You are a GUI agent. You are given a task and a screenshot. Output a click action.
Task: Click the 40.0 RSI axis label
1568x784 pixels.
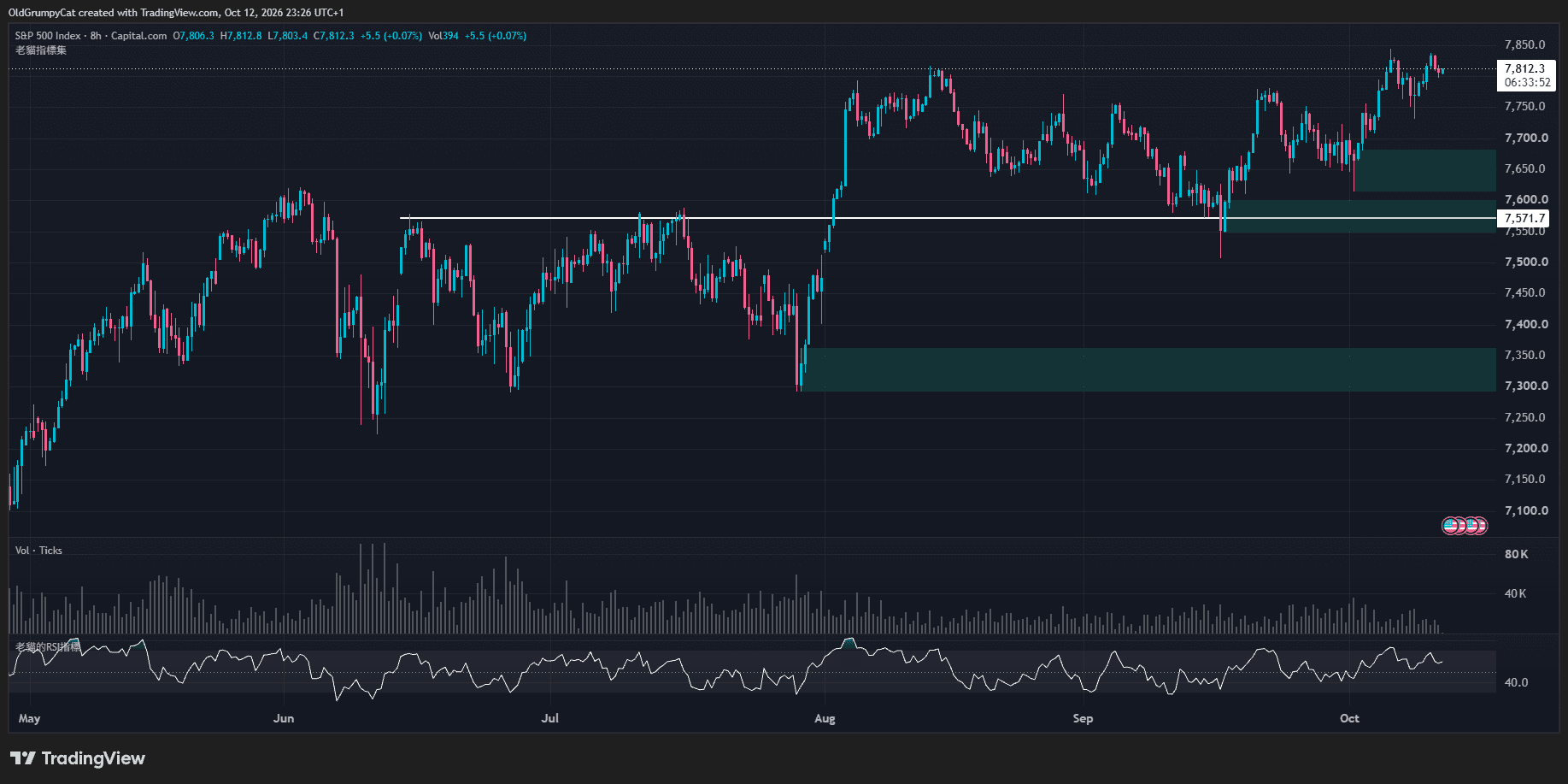coord(1516,682)
